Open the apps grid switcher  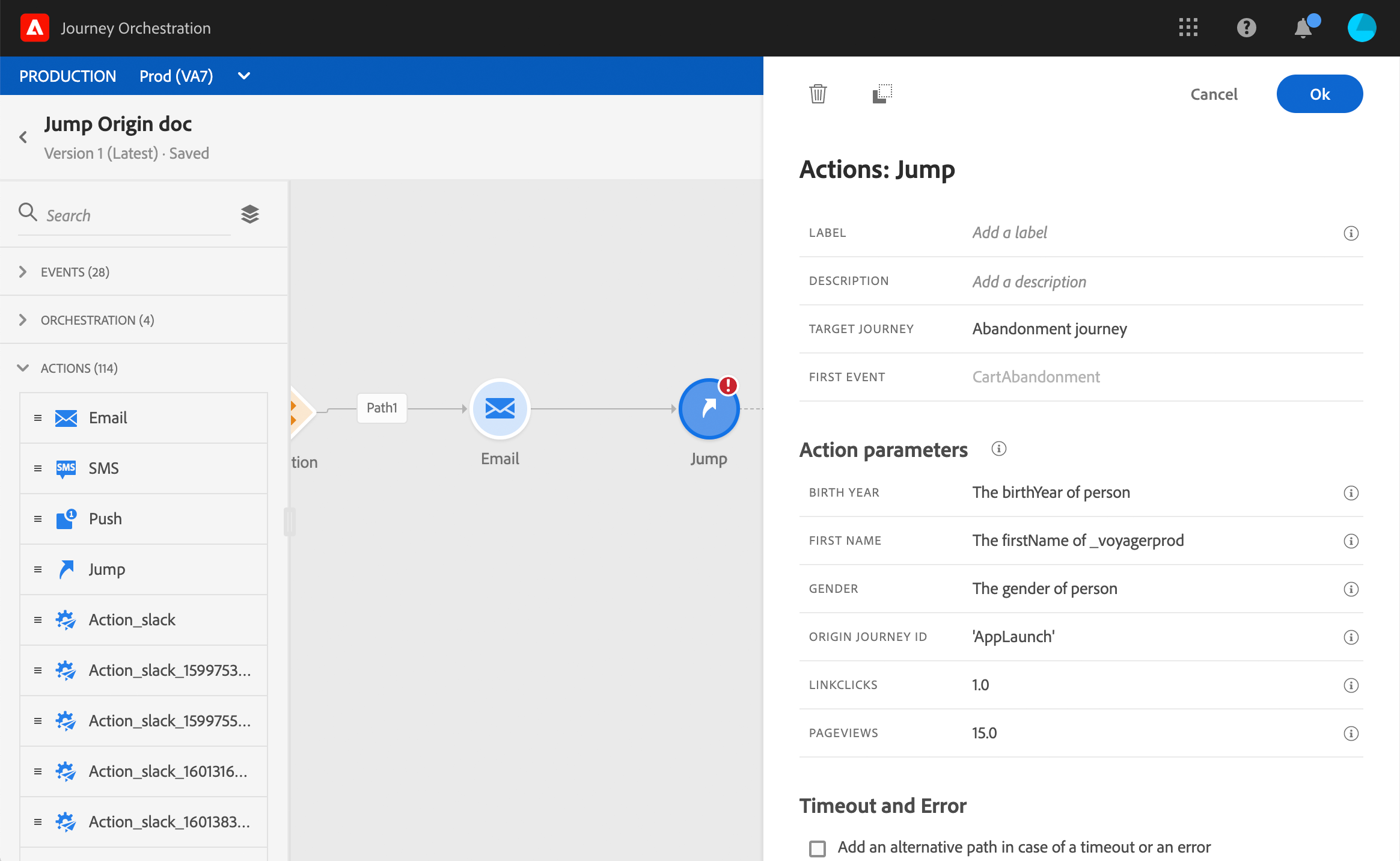[x=1188, y=28]
